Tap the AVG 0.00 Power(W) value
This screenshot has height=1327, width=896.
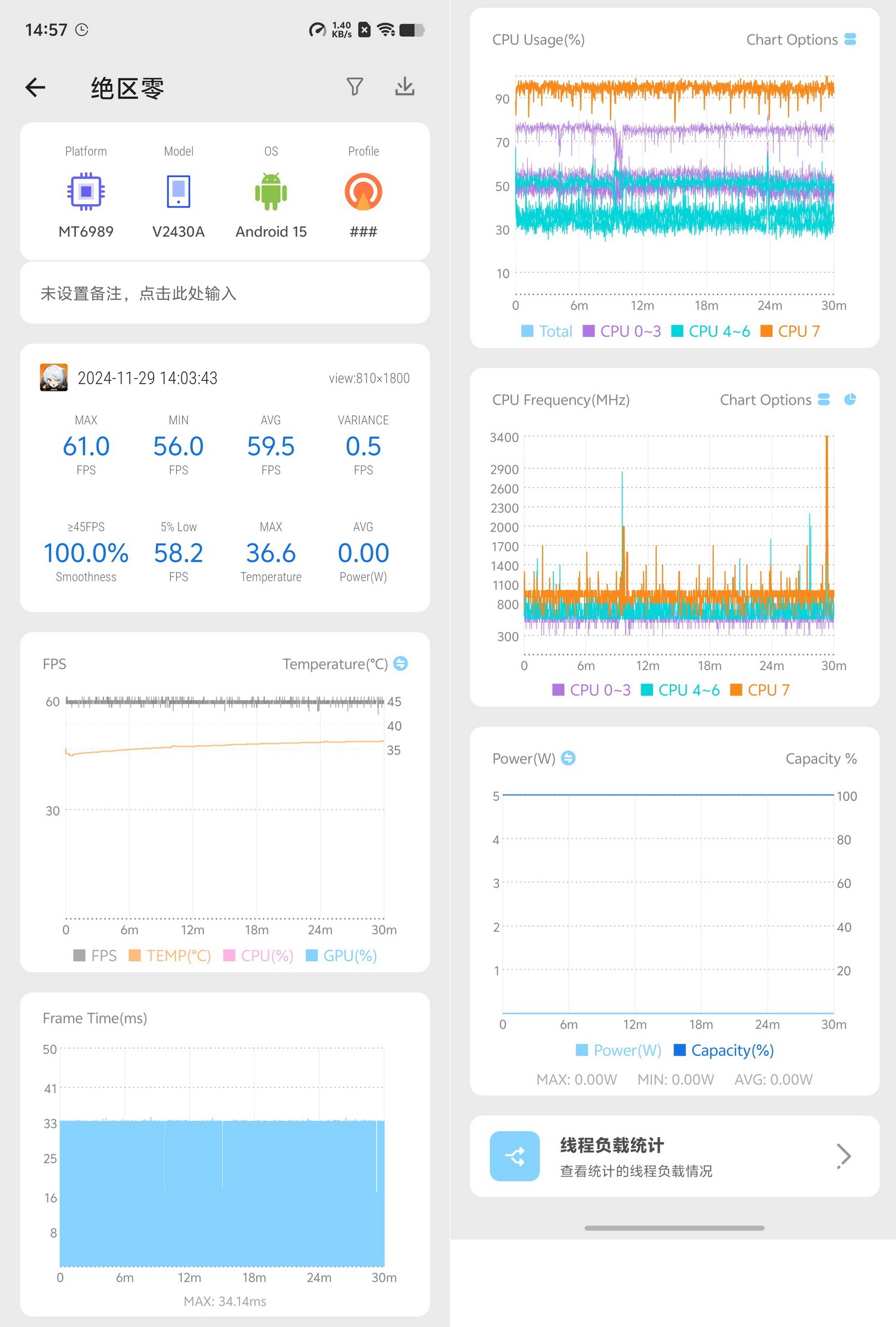364,553
